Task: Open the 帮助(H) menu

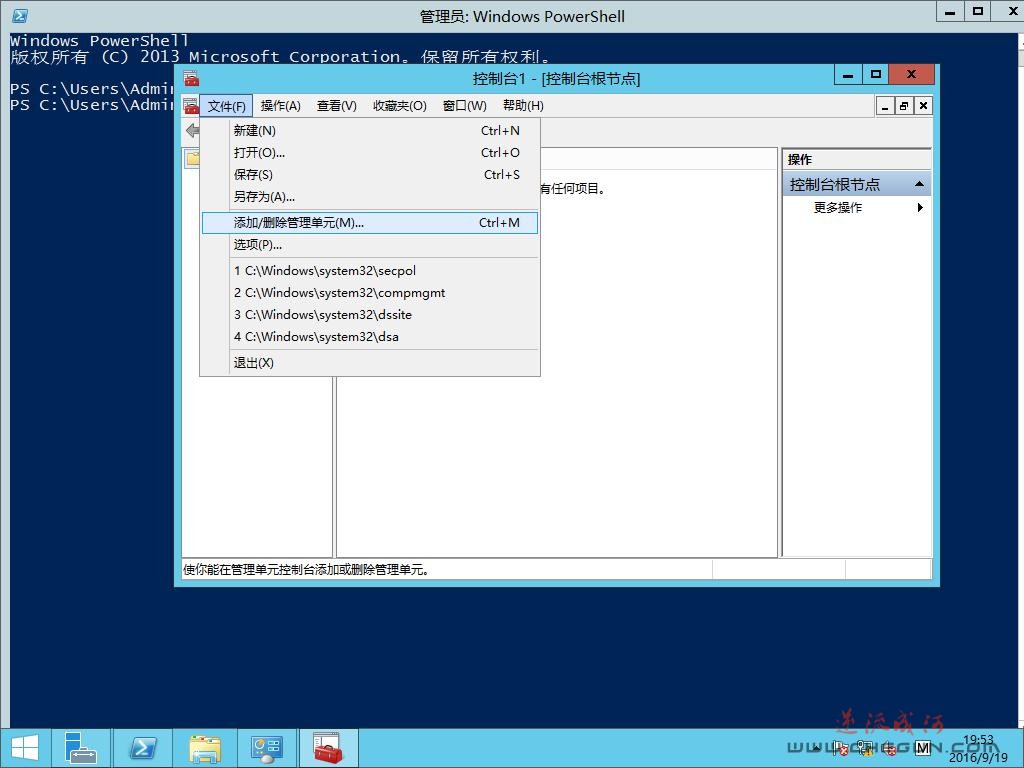Action: pyautogui.click(x=523, y=106)
